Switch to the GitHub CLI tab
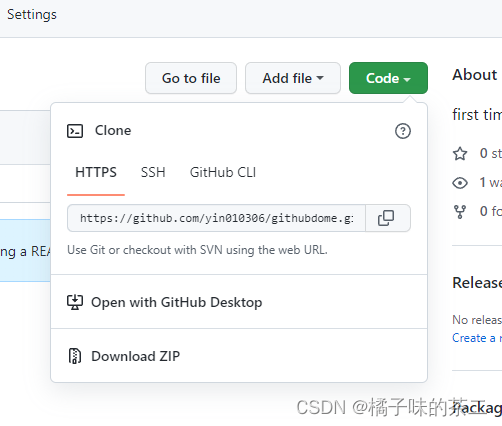This screenshot has height=426, width=502. tap(223, 173)
